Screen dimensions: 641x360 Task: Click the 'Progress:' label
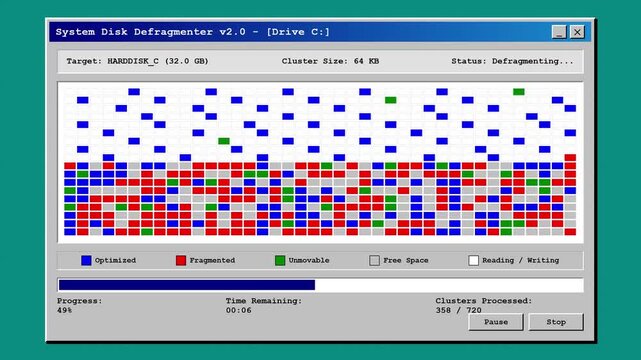pos(79,301)
